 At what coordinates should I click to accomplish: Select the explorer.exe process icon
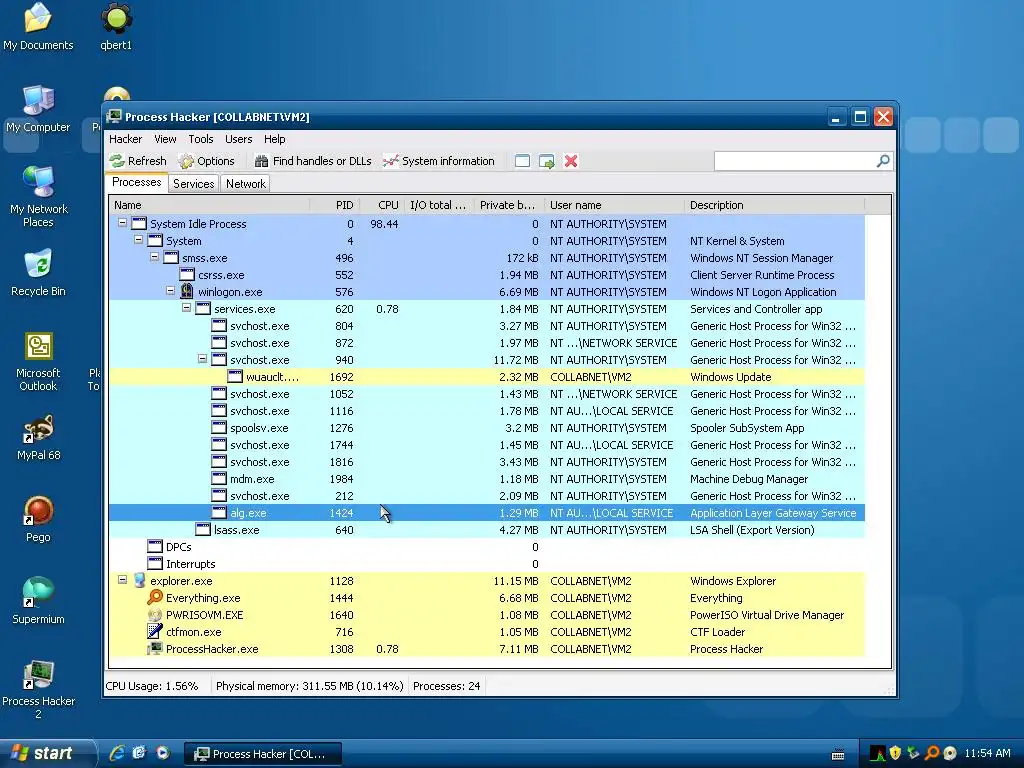[139, 581]
